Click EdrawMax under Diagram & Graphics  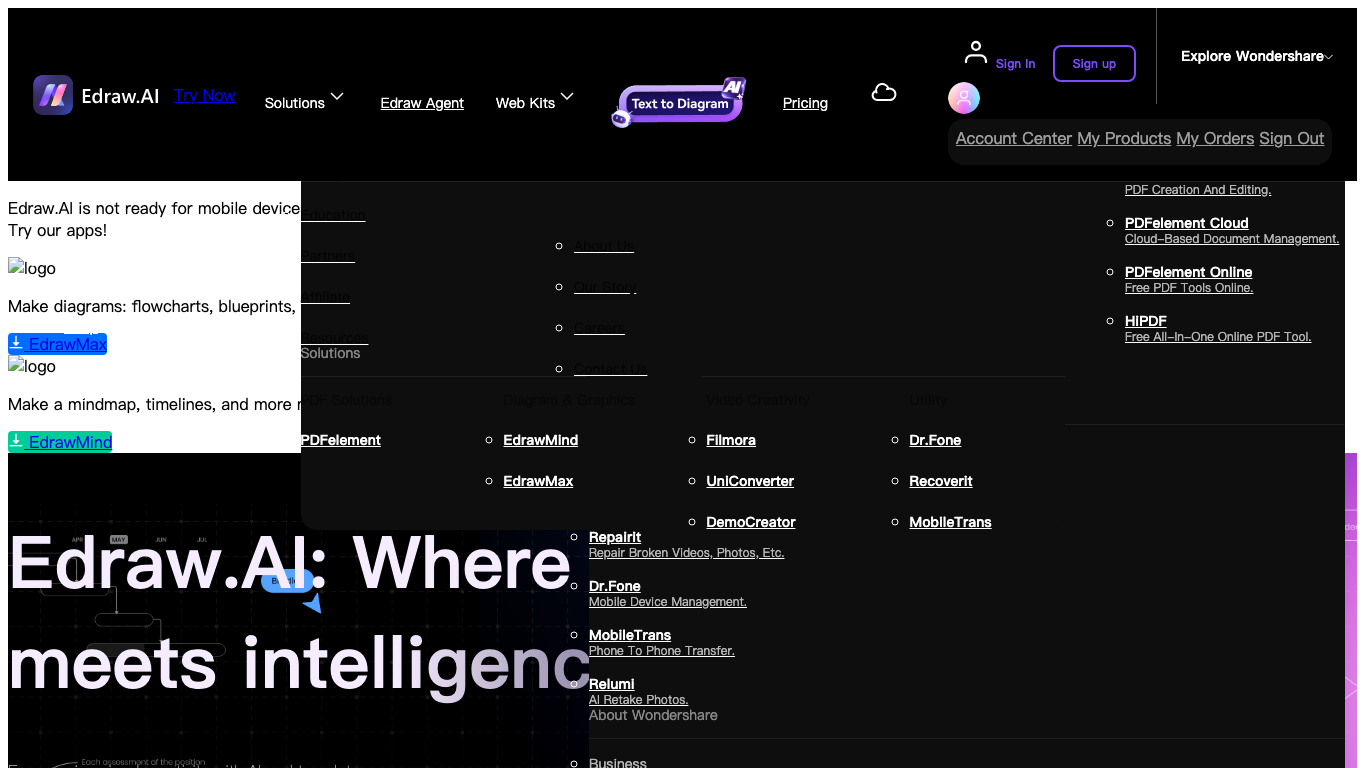[x=538, y=481]
